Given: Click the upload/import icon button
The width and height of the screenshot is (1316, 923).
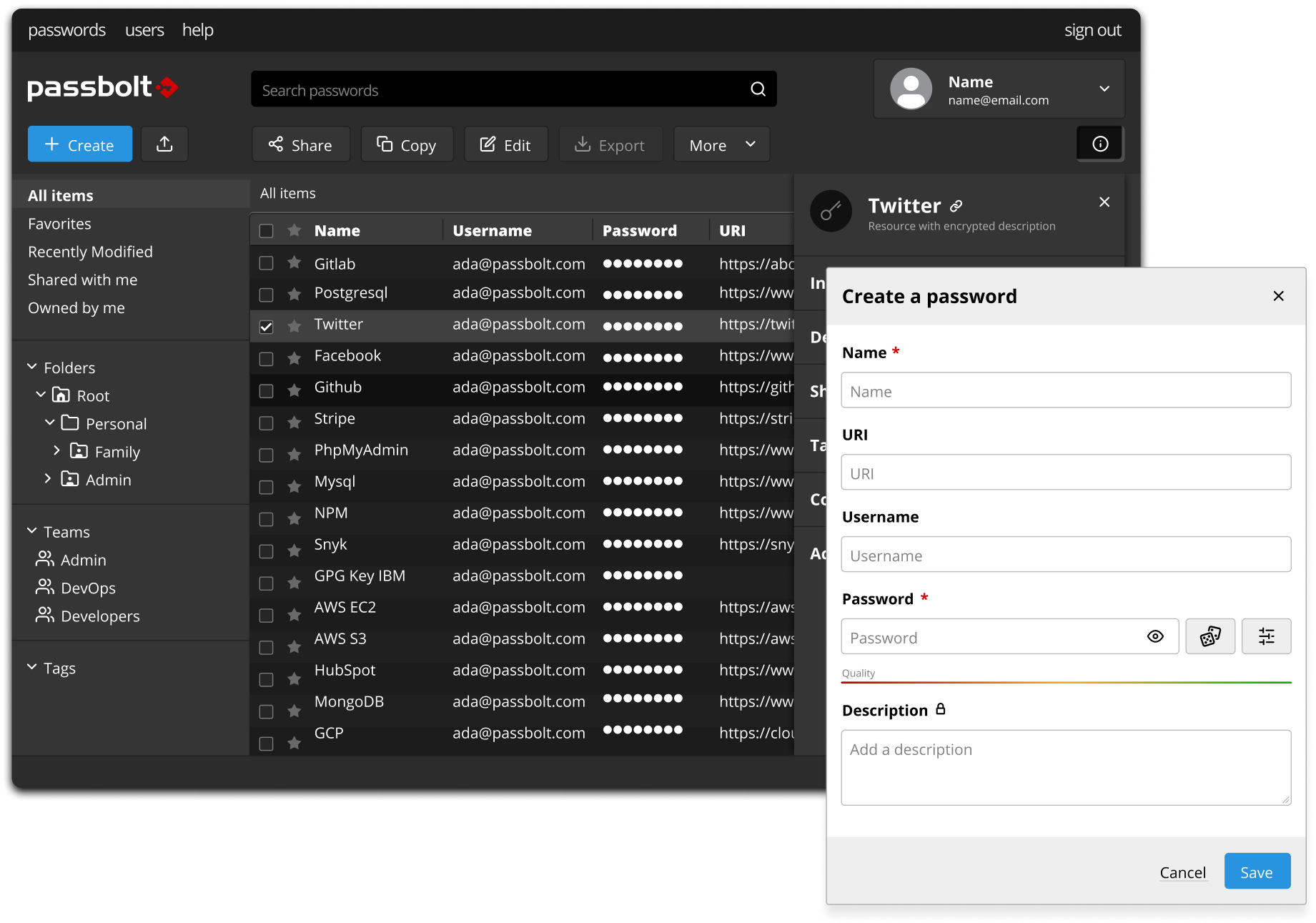Looking at the screenshot, I should 164,144.
